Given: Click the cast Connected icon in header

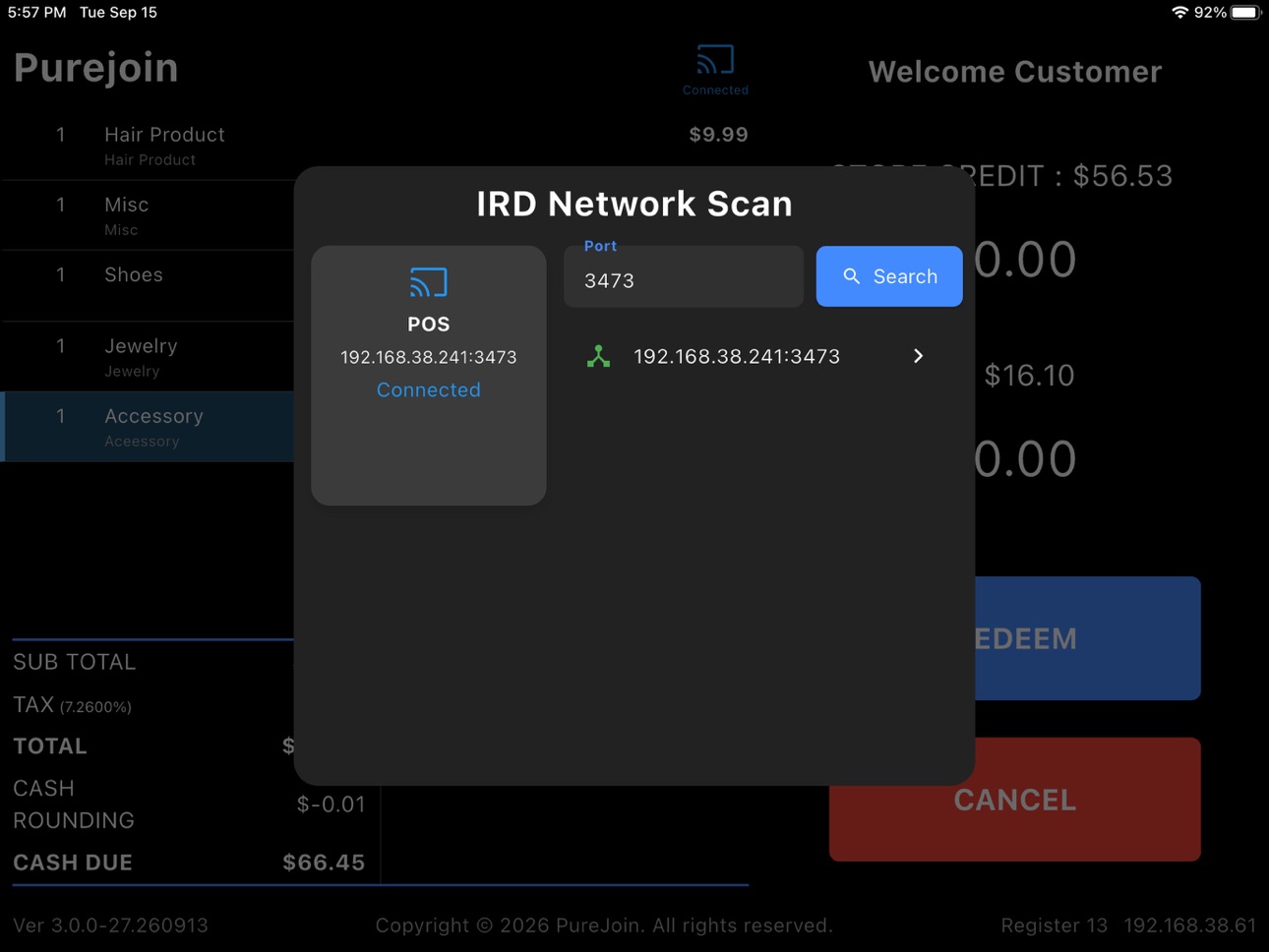Looking at the screenshot, I should pyautogui.click(x=715, y=70).
